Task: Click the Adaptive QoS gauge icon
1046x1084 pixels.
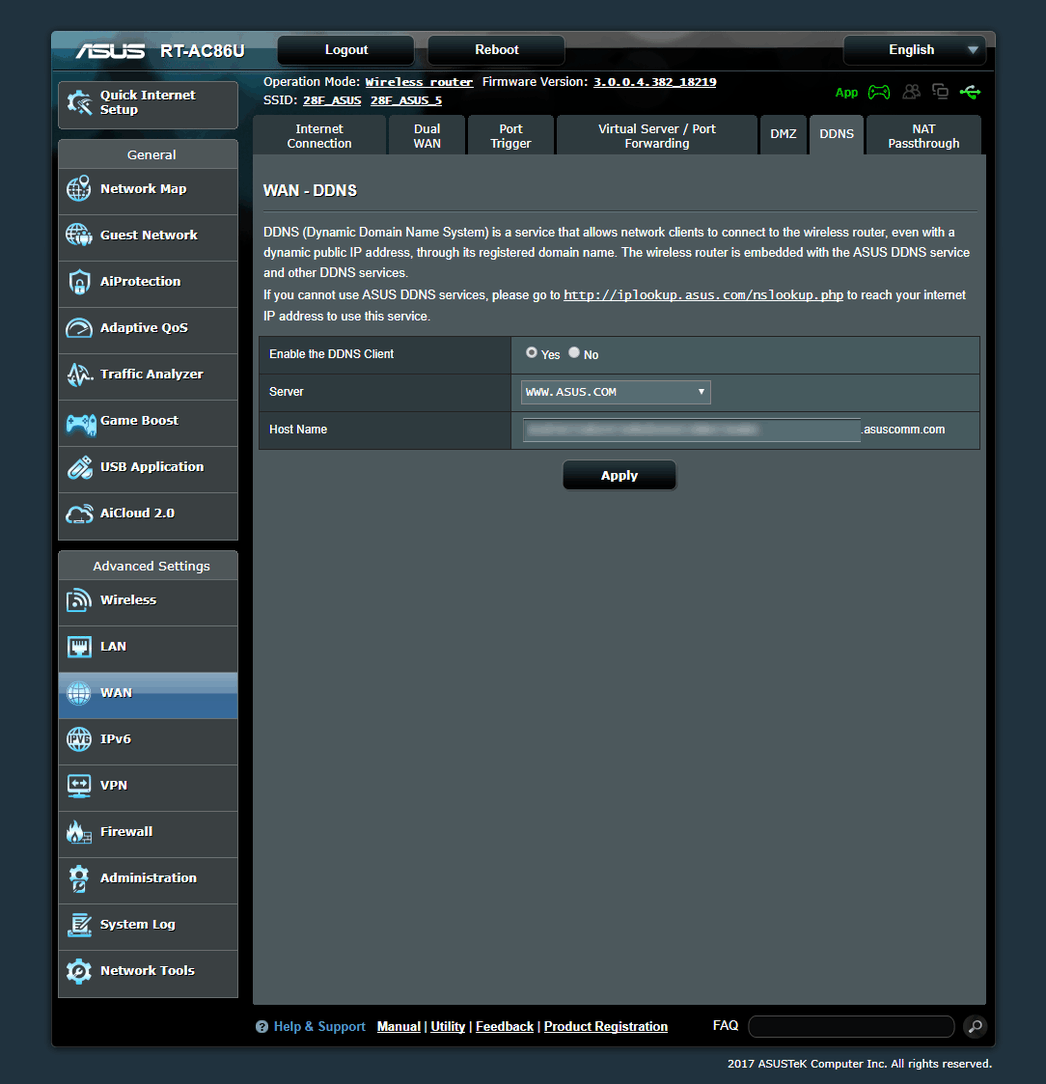Action: click(79, 328)
